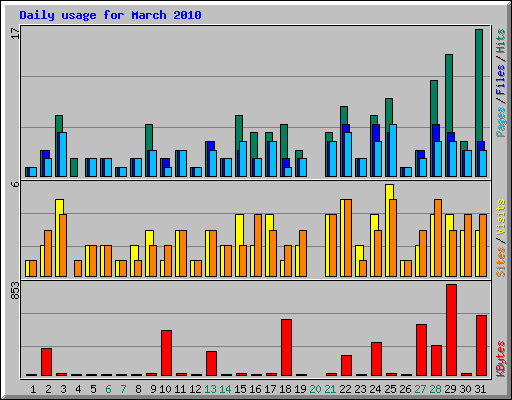Viewport: 512px width, 400px height.
Task: Click the green day 7 axis label
Action: 123,389
